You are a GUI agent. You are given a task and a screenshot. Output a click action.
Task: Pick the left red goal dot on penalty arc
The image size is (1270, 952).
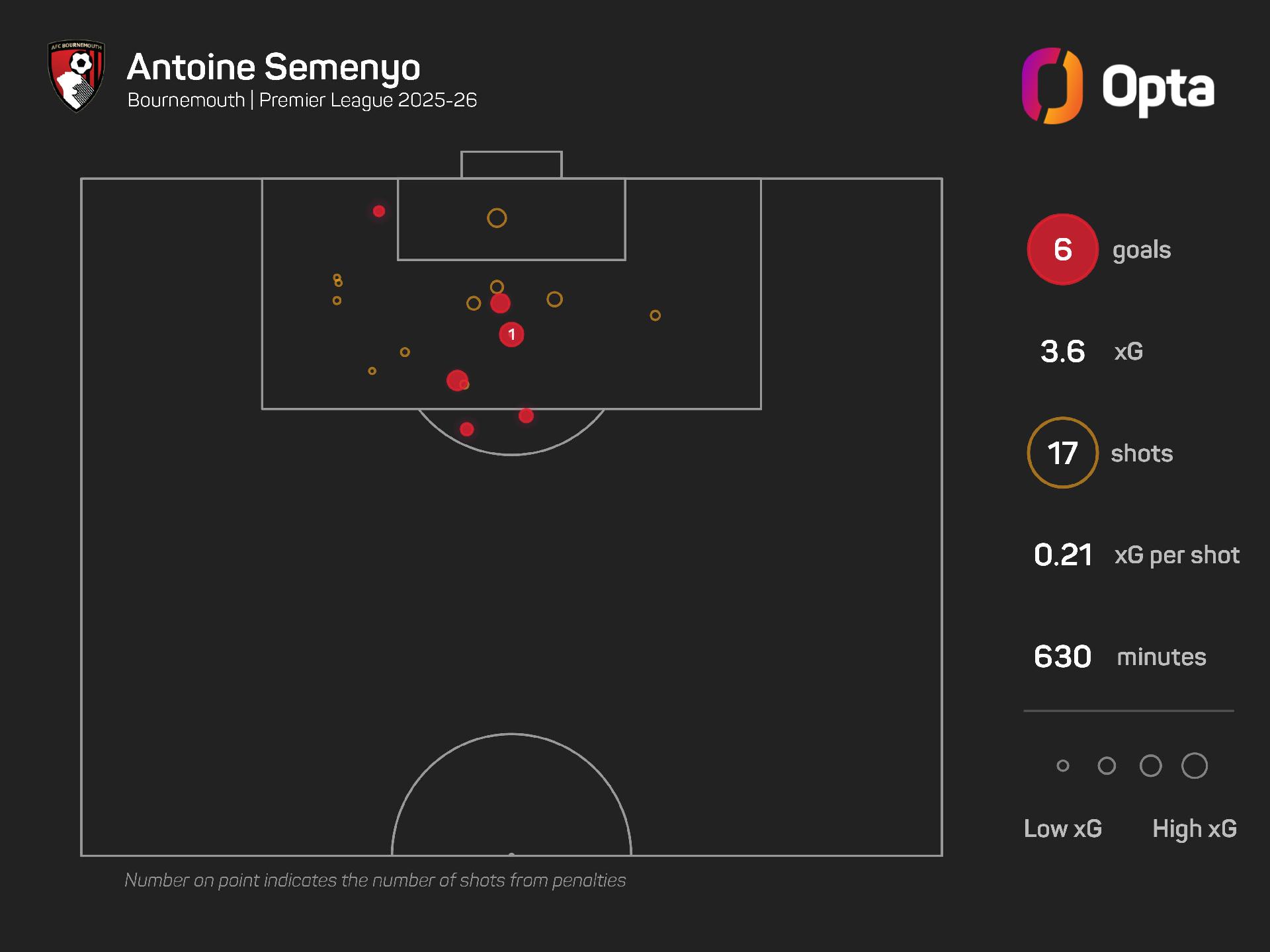pos(467,430)
